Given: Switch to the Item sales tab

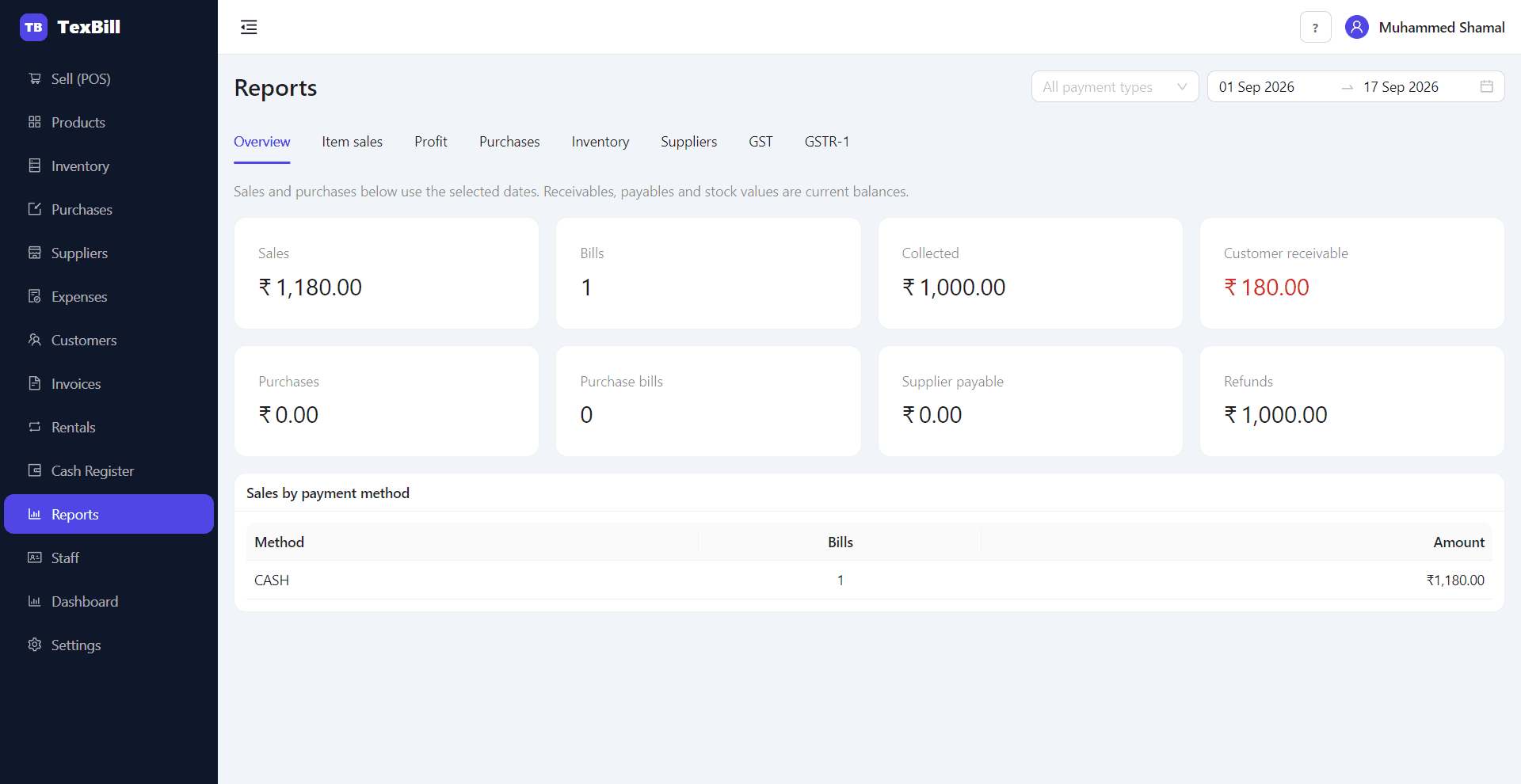Looking at the screenshot, I should point(352,142).
